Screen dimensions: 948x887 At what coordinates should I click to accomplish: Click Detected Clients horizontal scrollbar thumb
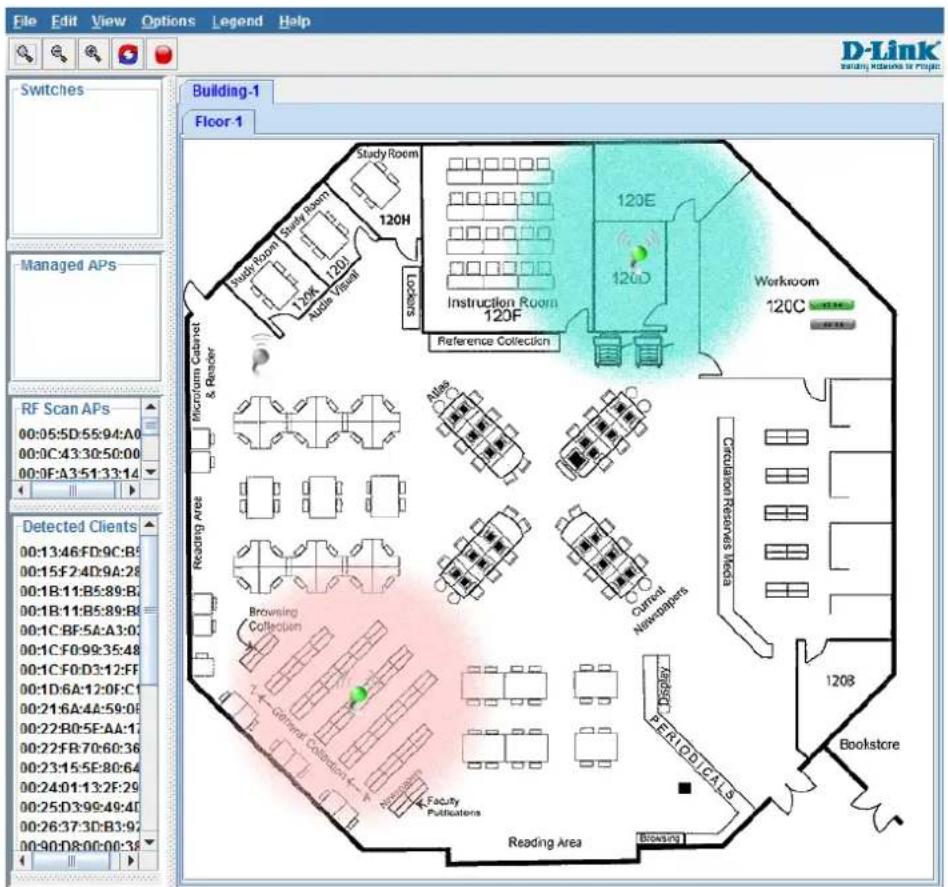pyautogui.click(x=71, y=860)
